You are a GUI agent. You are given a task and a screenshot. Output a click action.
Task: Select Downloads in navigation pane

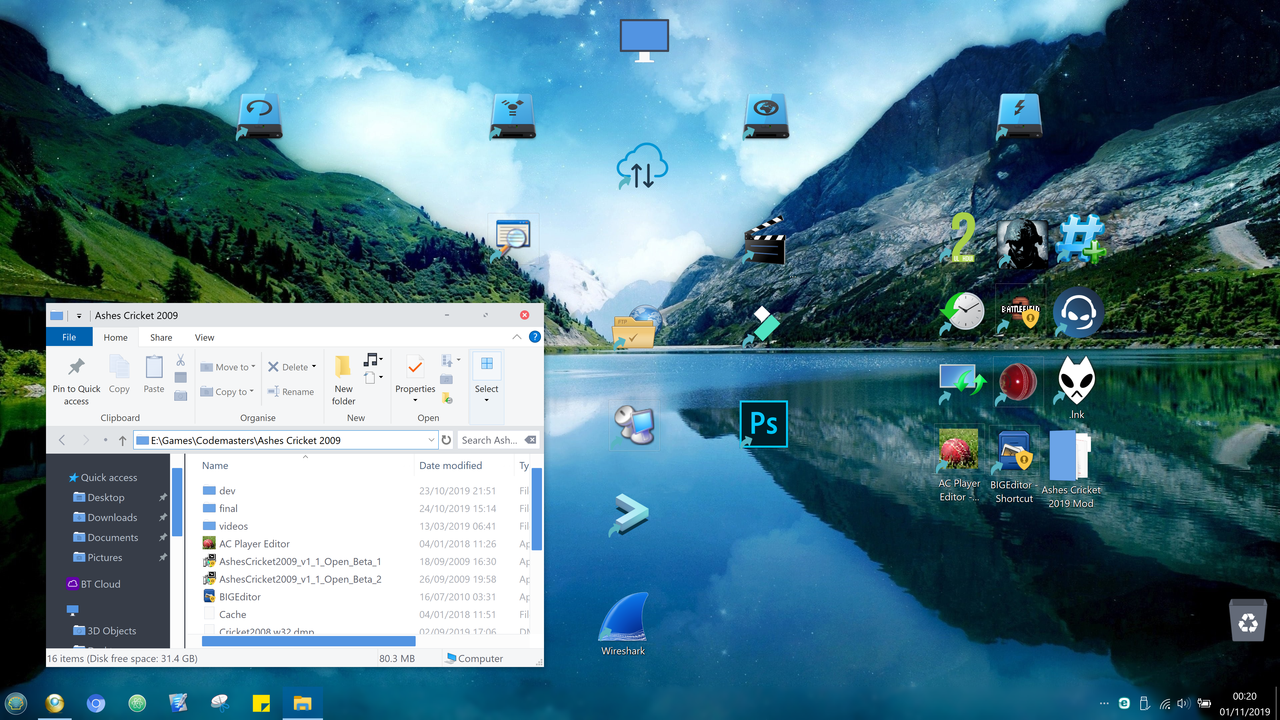pos(111,517)
